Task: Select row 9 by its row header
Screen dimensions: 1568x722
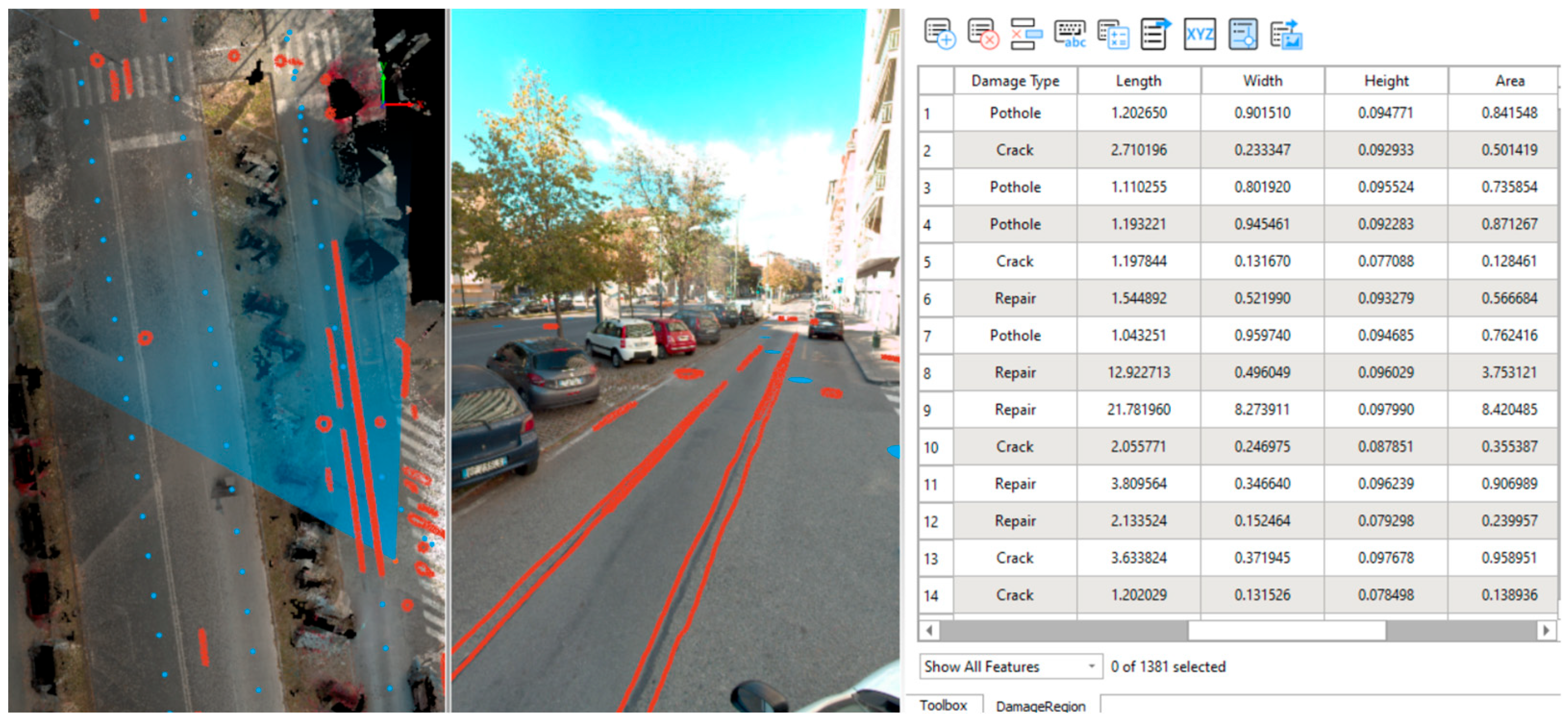Action: (x=935, y=410)
